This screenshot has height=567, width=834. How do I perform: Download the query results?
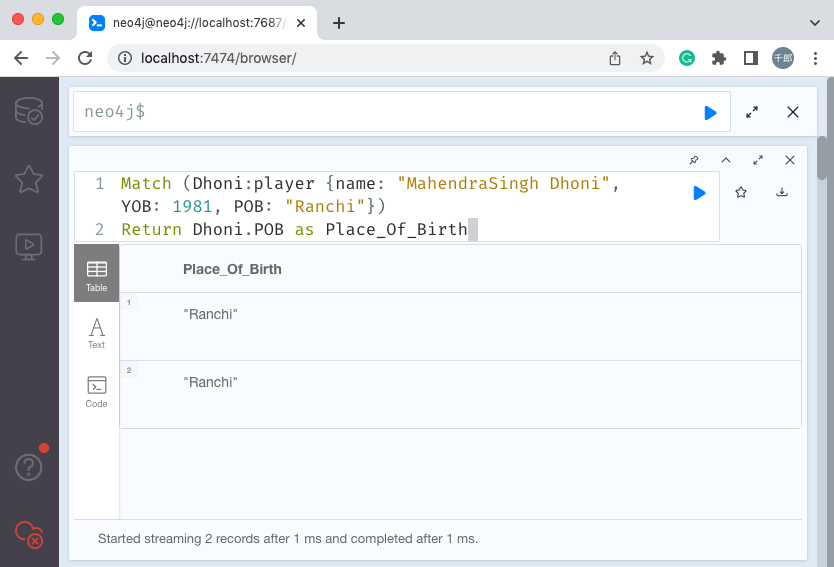[782, 192]
